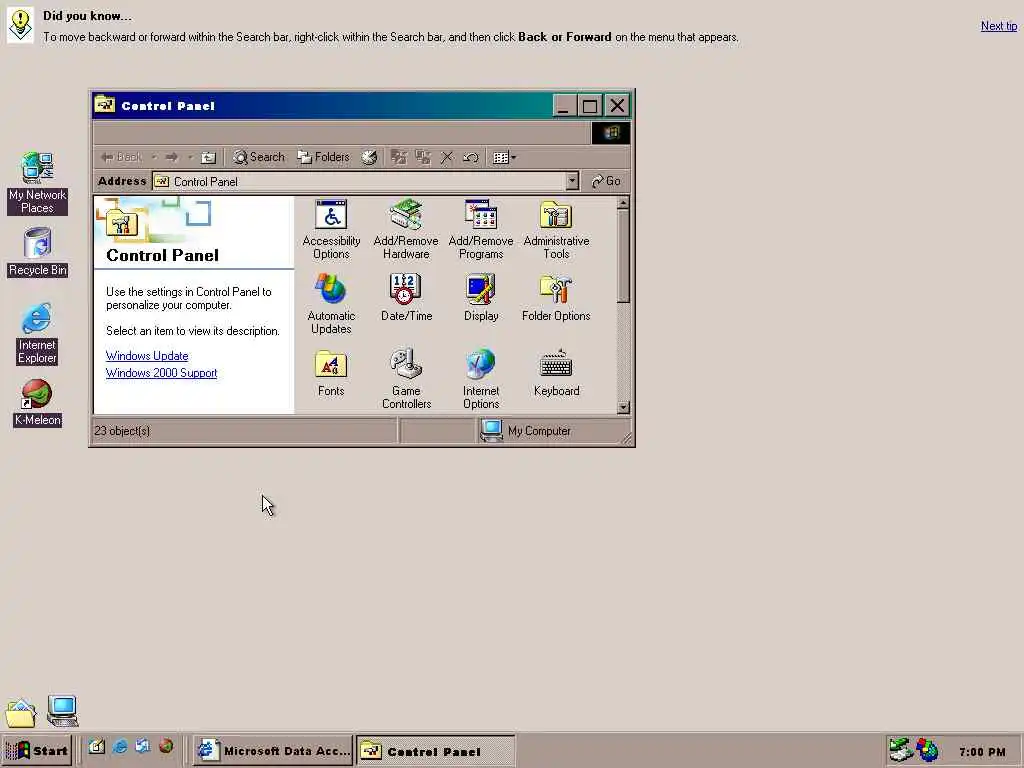Click 'My Computer' in the status bar
Viewport: 1024px width, 768px height.
point(539,431)
